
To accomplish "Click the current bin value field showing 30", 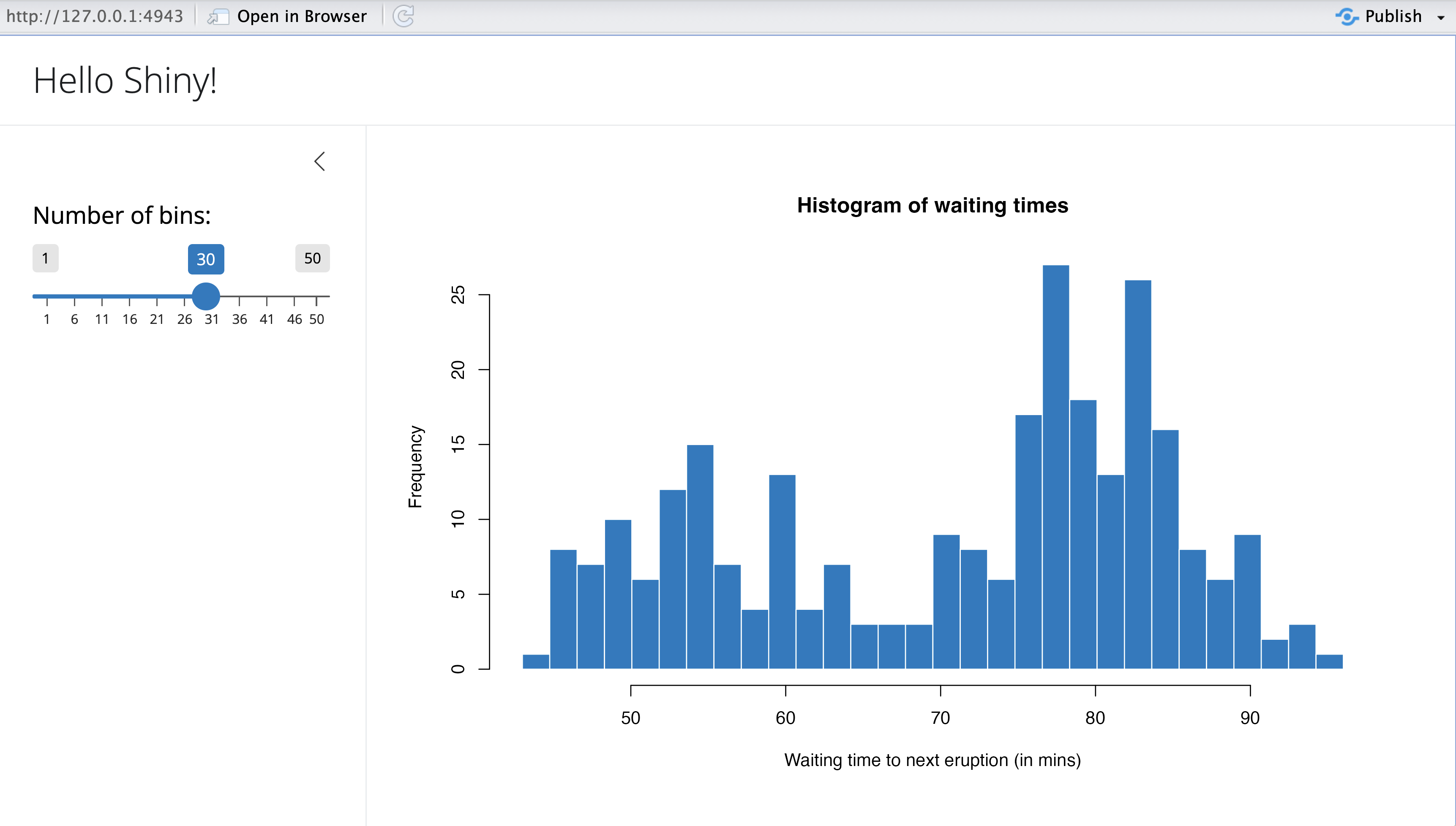I will pos(205,258).
